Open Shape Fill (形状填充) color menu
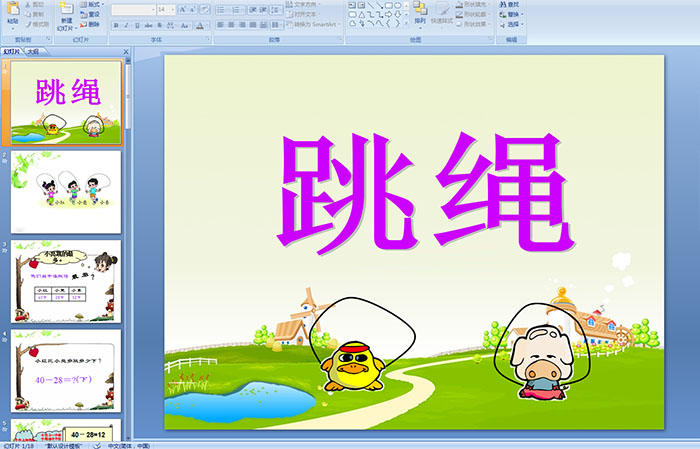 (x=473, y=4)
